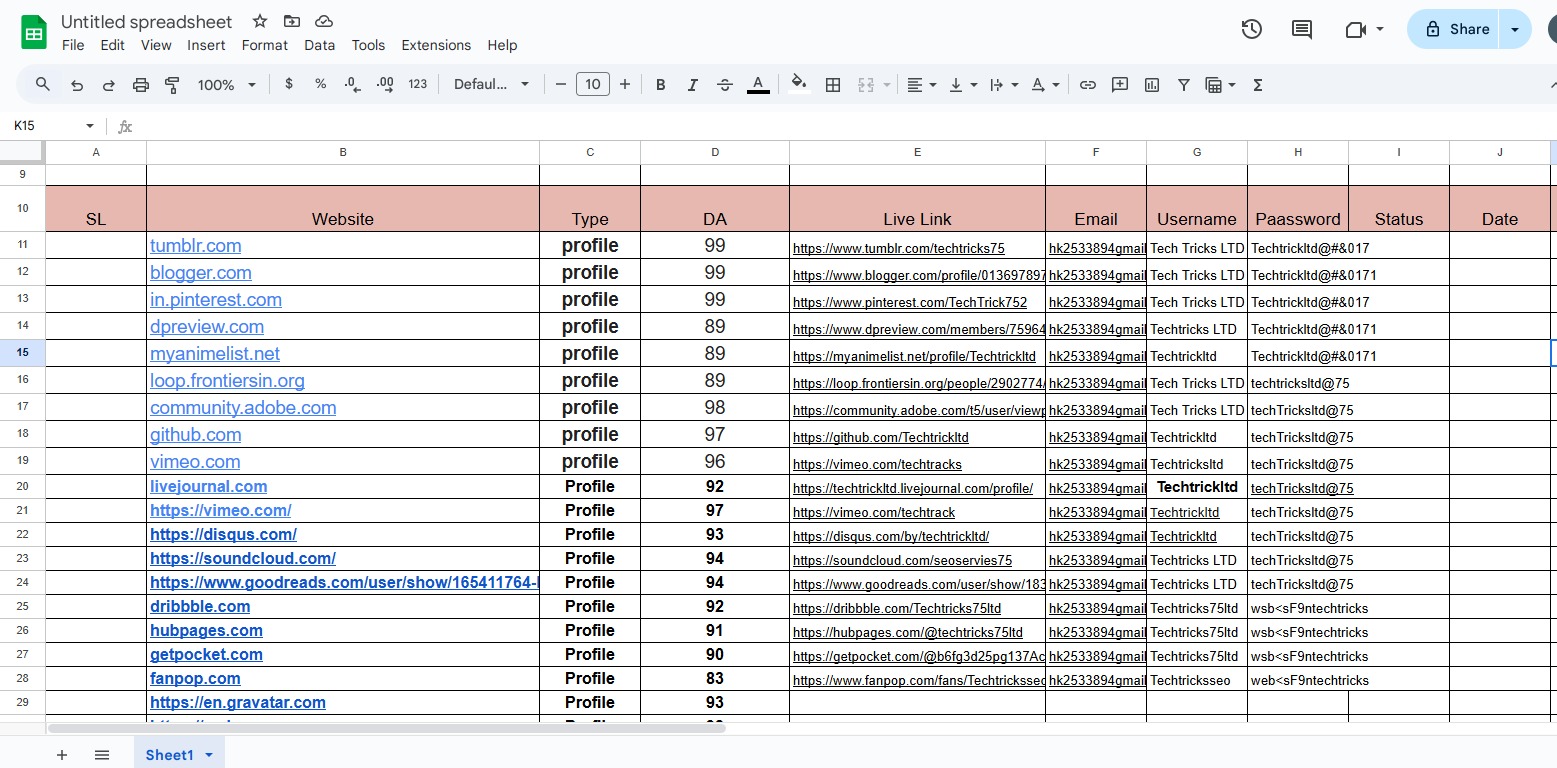The width and height of the screenshot is (1557, 768).
Task: Toggle italic formatting
Action: 692,85
